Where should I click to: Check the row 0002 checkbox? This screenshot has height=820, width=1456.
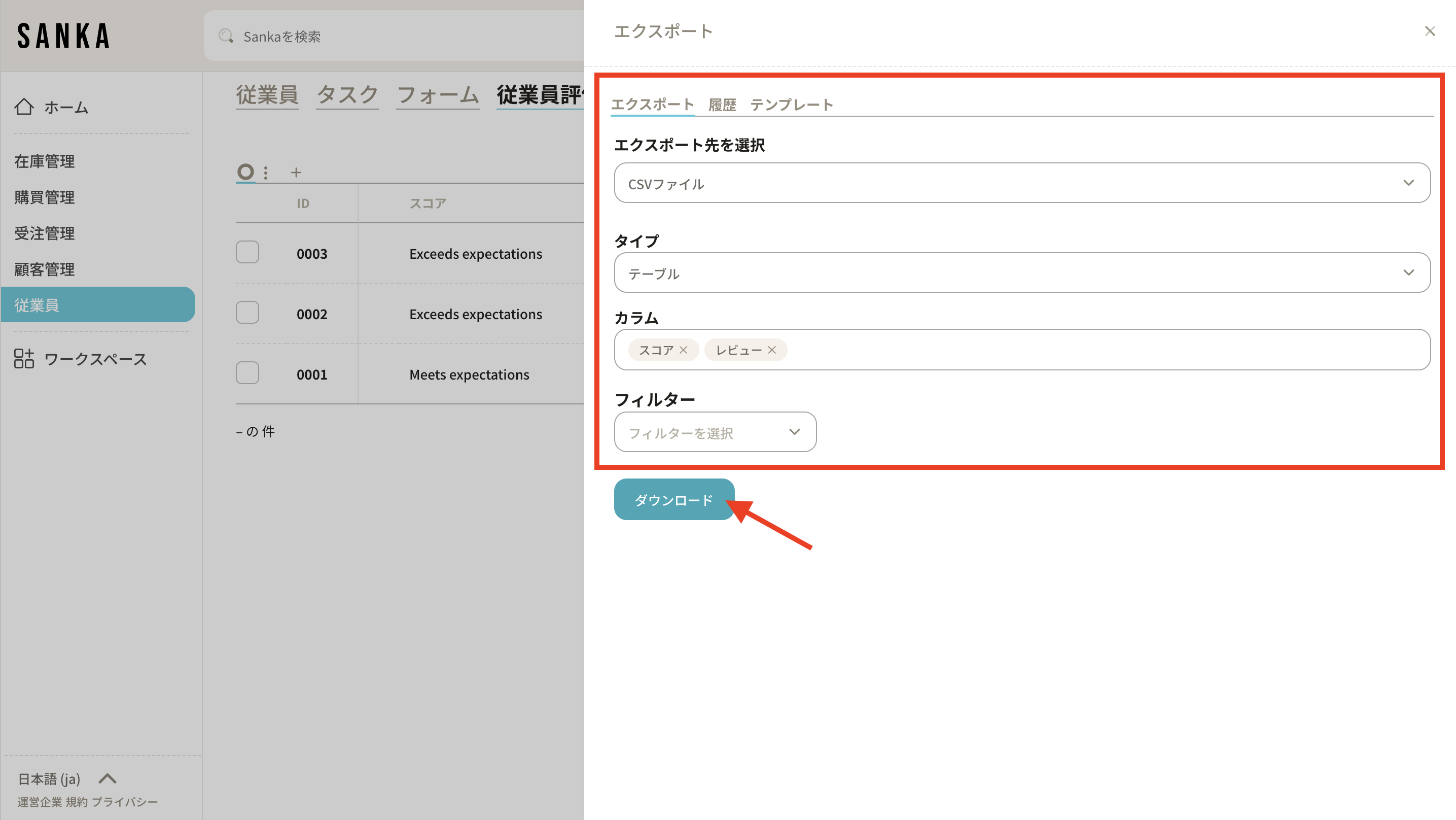tap(247, 313)
